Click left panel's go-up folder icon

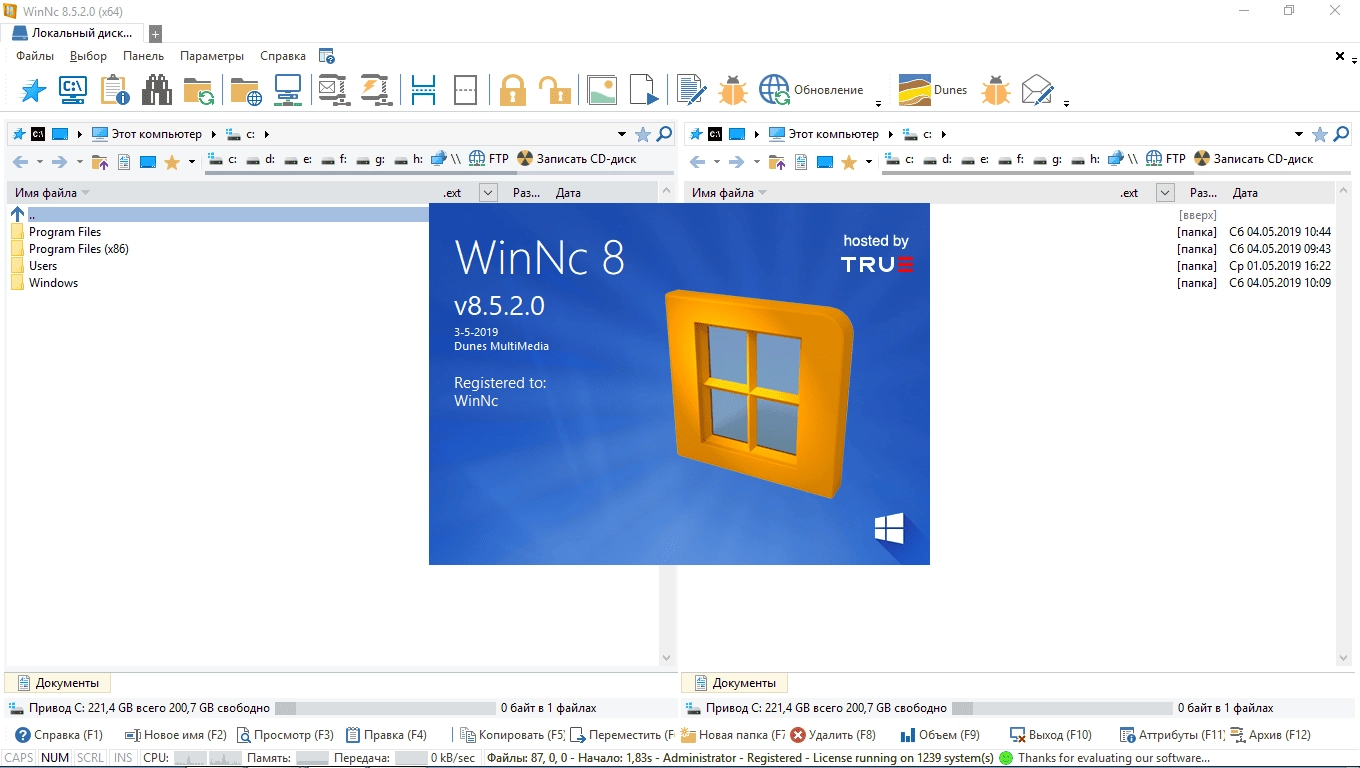click(x=100, y=161)
